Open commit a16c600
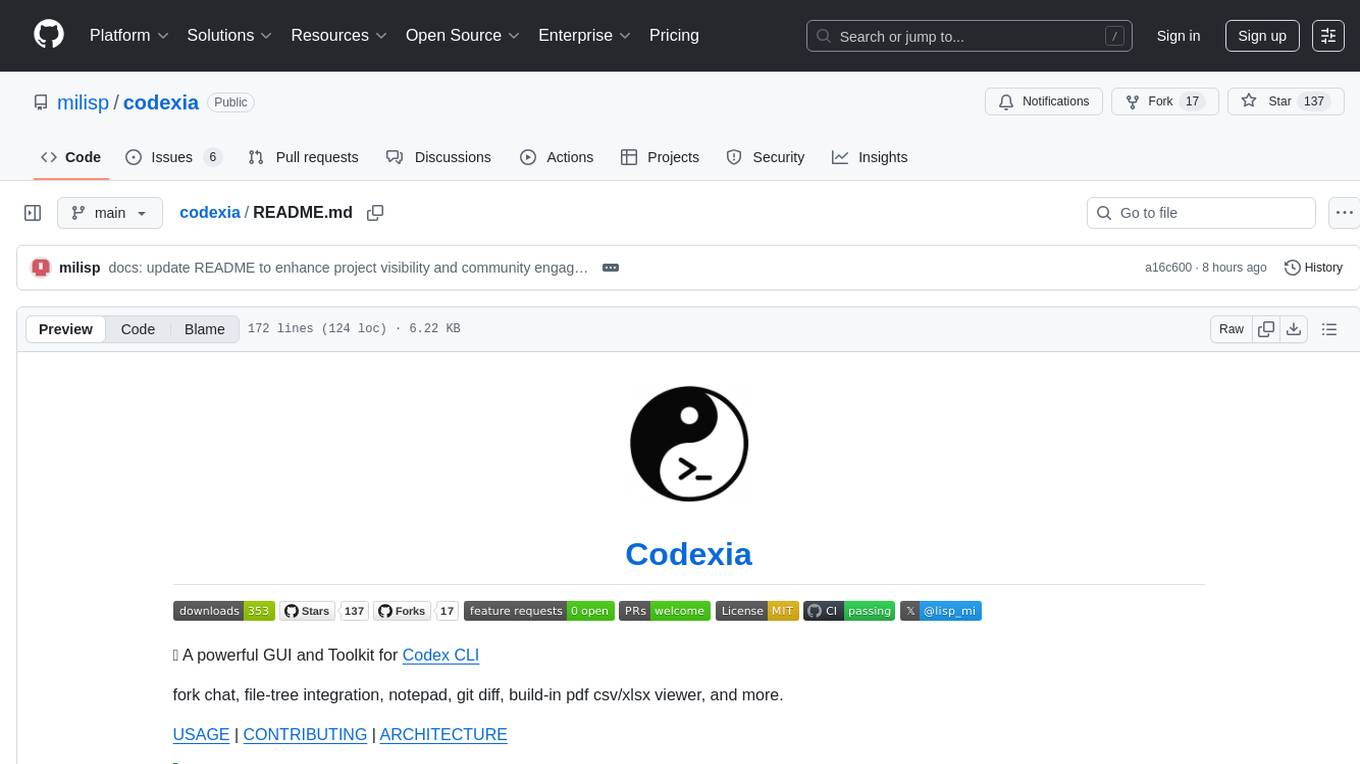This screenshot has height=764, width=1360. click(x=1168, y=267)
